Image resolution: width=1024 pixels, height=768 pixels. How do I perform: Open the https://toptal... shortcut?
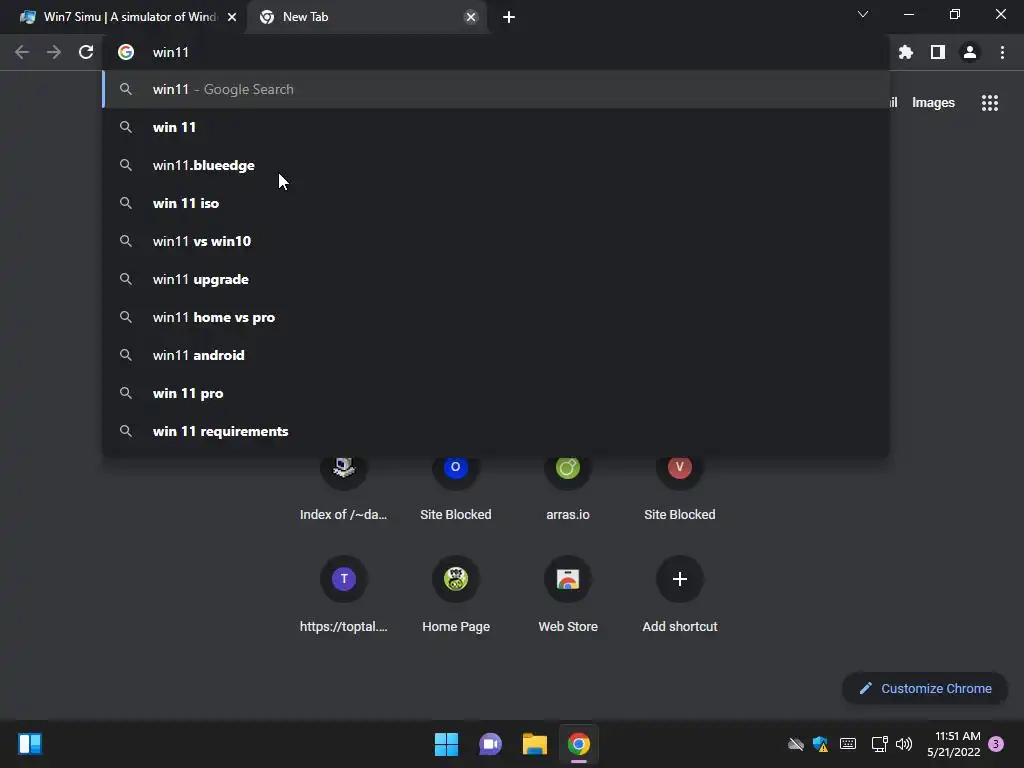(344, 594)
